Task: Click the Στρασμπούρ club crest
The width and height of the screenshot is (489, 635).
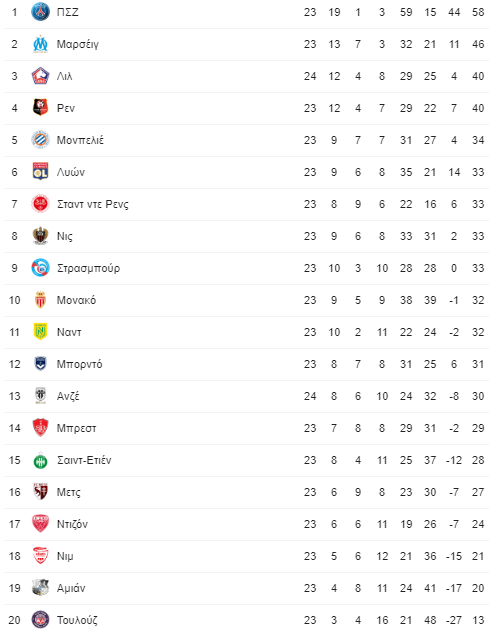Action: tap(41, 268)
